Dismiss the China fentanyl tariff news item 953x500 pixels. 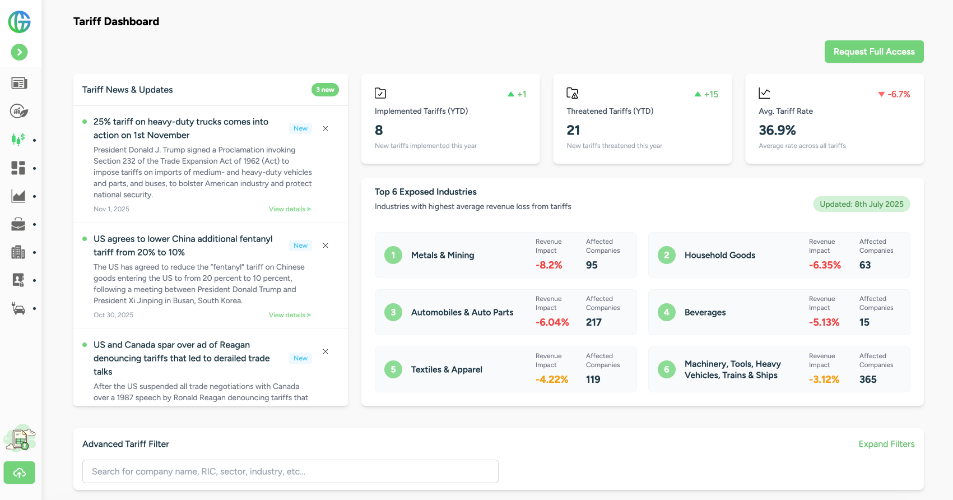tap(326, 246)
